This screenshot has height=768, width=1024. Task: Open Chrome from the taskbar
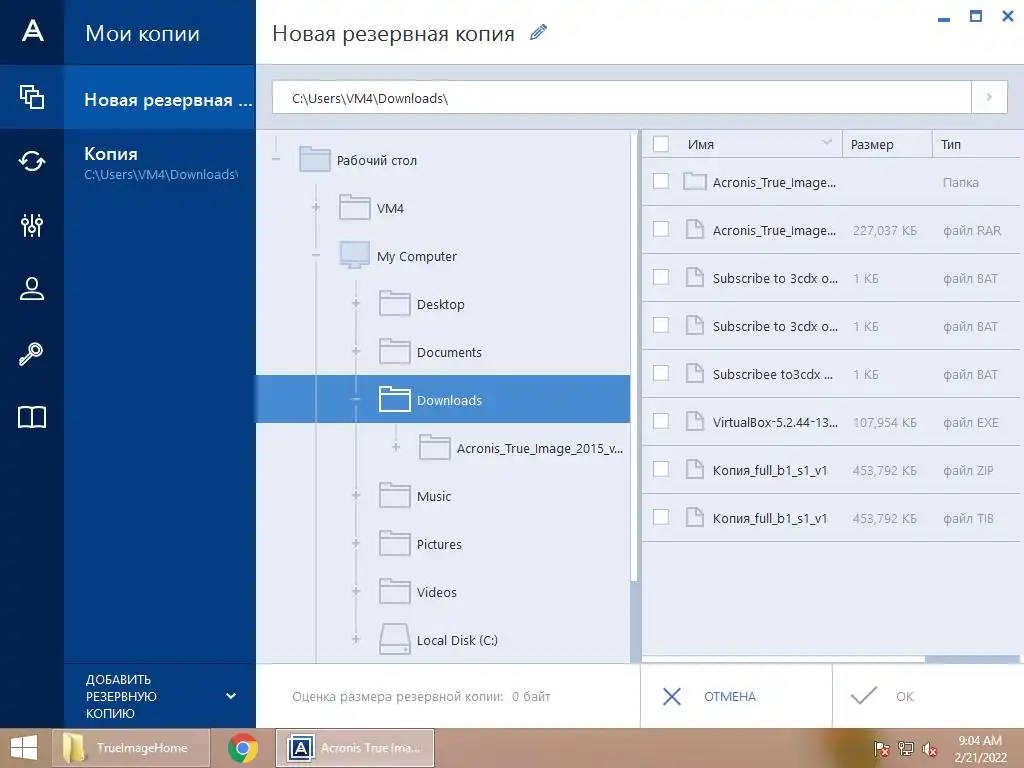pyautogui.click(x=243, y=748)
